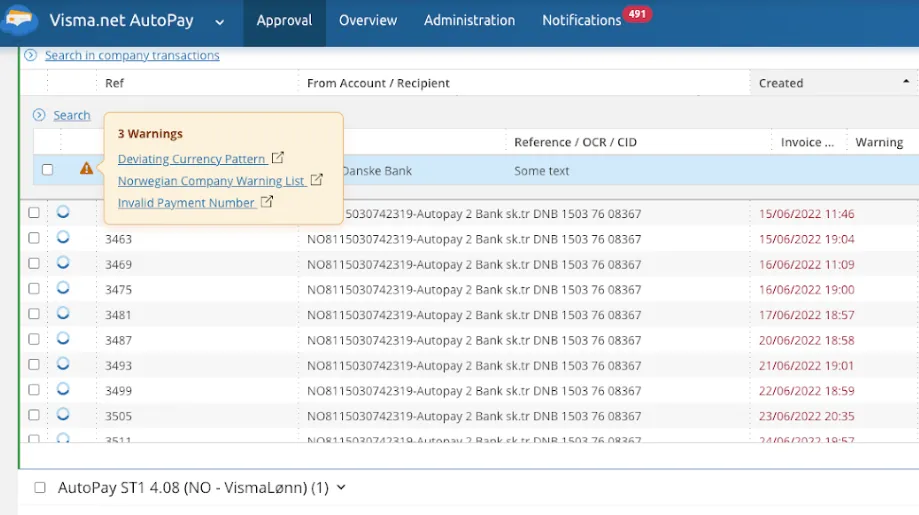Click Ref number 3463
Image resolution: width=919 pixels, height=515 pixels.
click(x=118, y=239)
